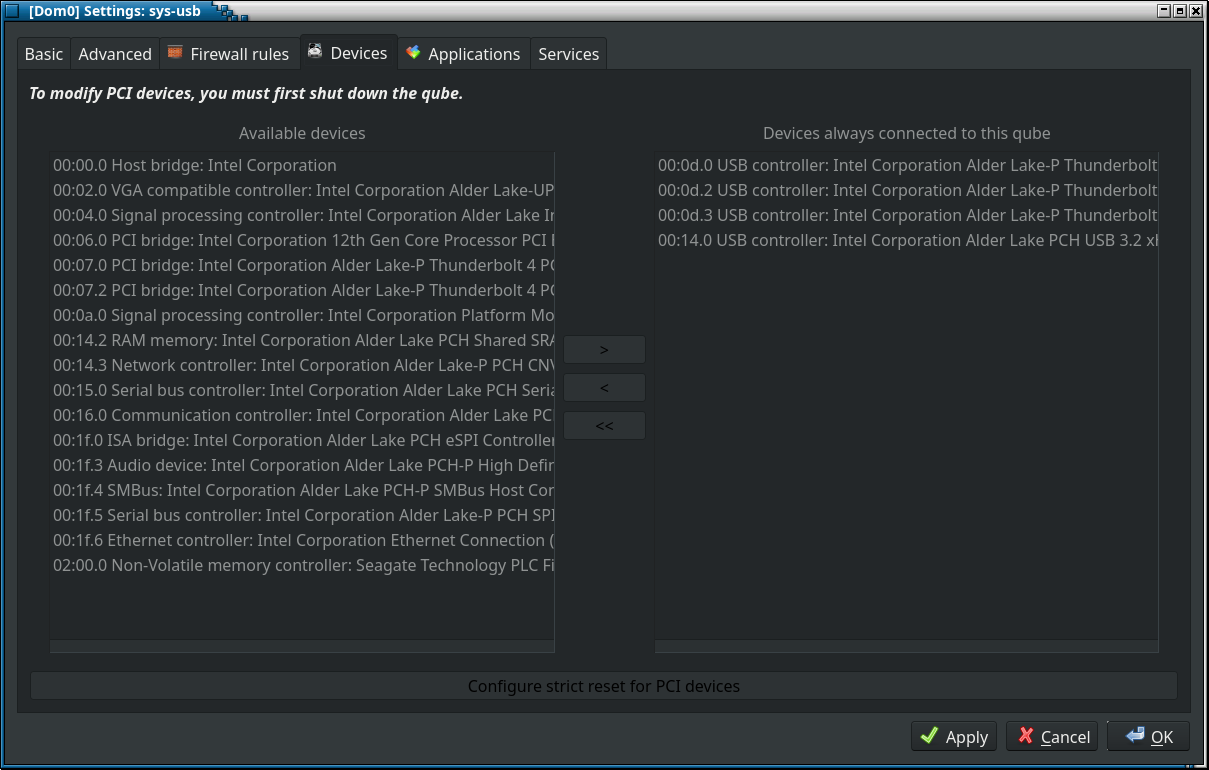The image size is (1209, 770).
Task: Click the green checkmark Apply icon
Action: pos(929,736)
